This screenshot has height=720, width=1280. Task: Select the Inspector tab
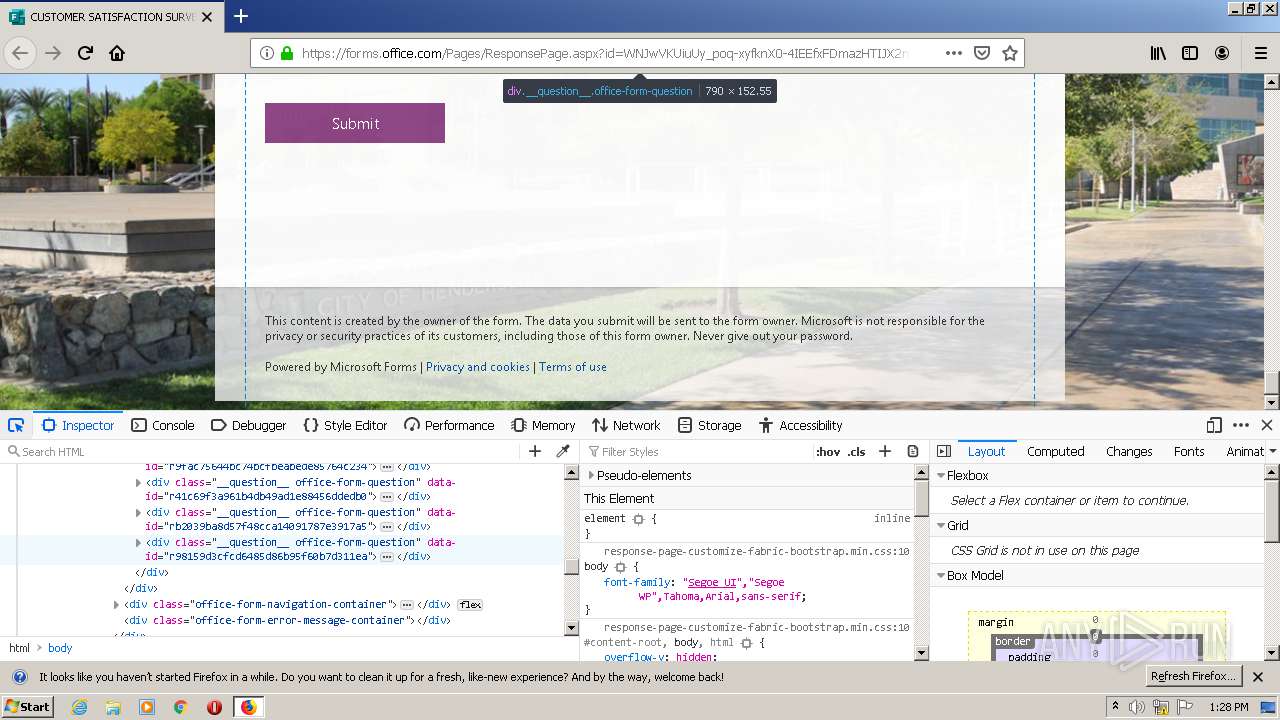click(79, 425)
